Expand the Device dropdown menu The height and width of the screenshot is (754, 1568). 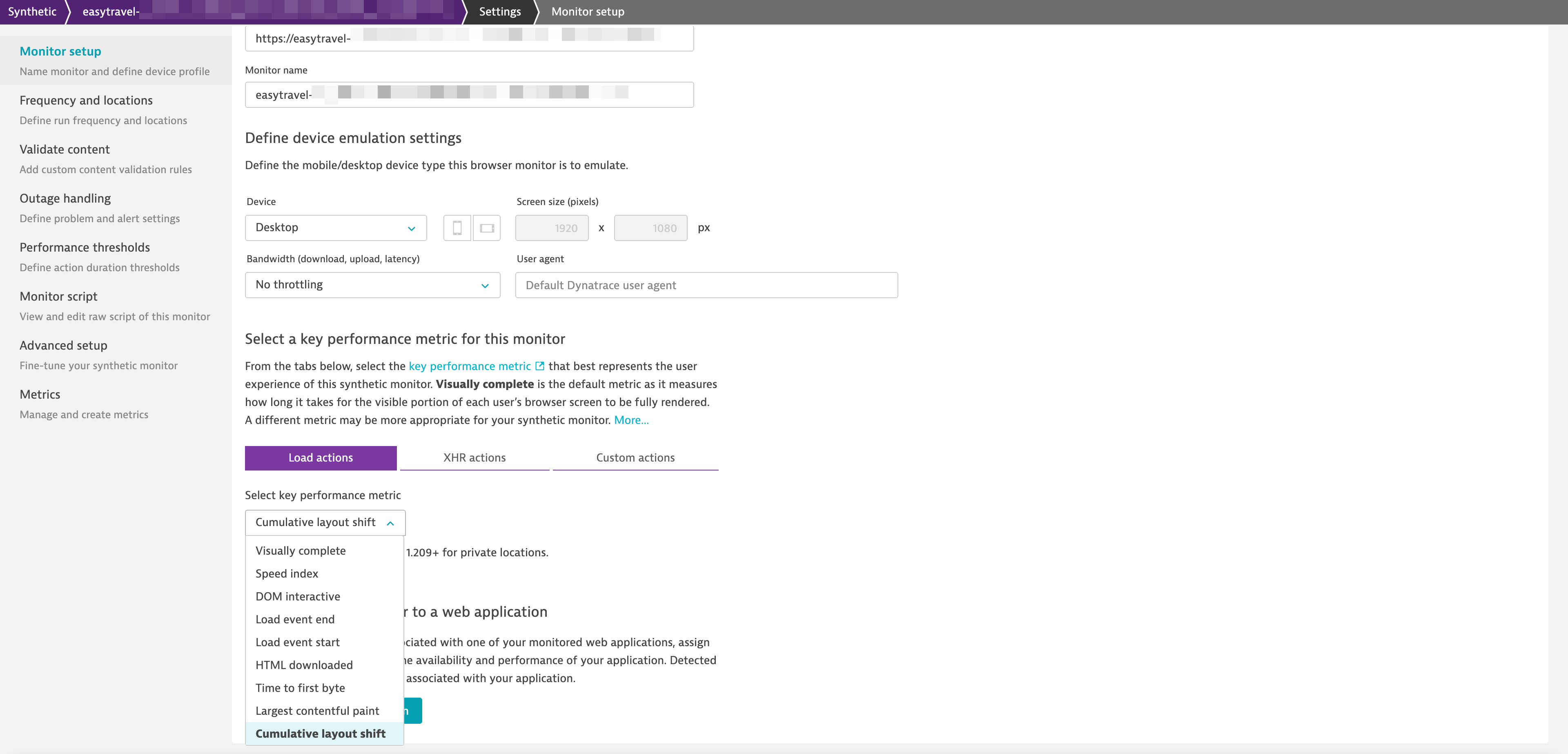[335, 227]
